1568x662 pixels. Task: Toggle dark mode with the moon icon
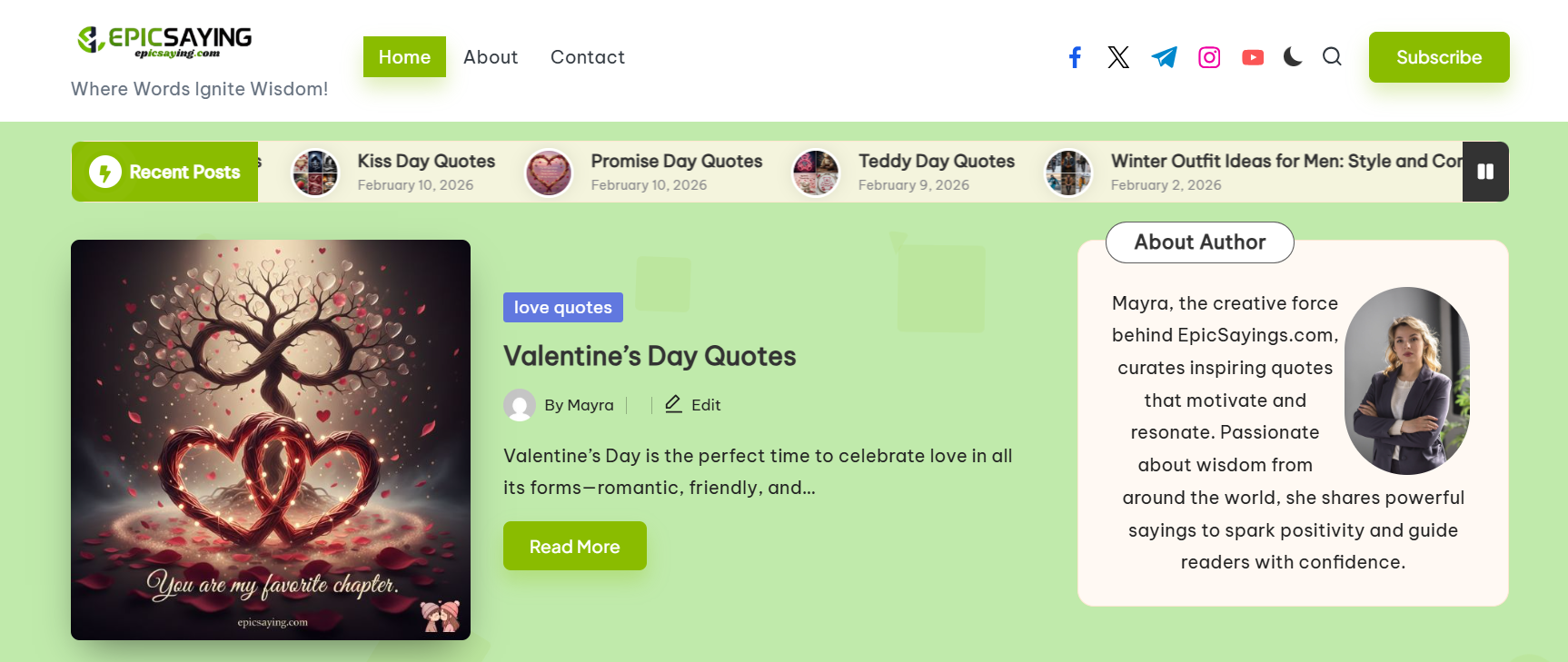1293,57
